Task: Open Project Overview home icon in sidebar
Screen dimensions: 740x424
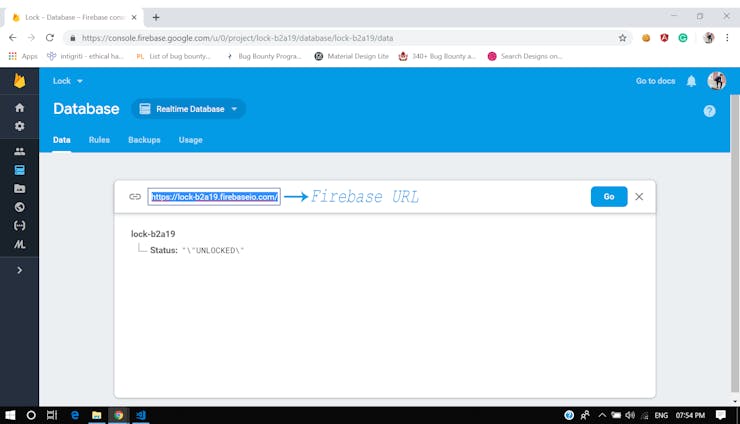Action: pos(19,108)
